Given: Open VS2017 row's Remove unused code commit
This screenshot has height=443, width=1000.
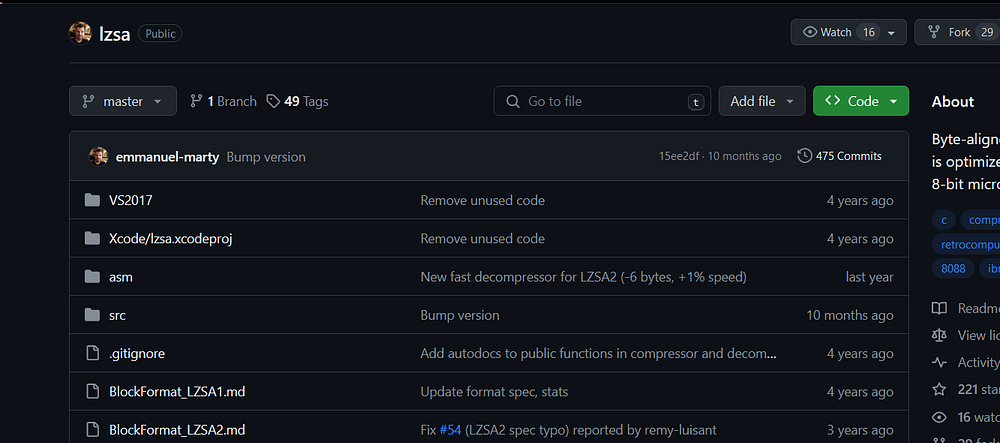Looking at the screenshot, I should [483, 200].
